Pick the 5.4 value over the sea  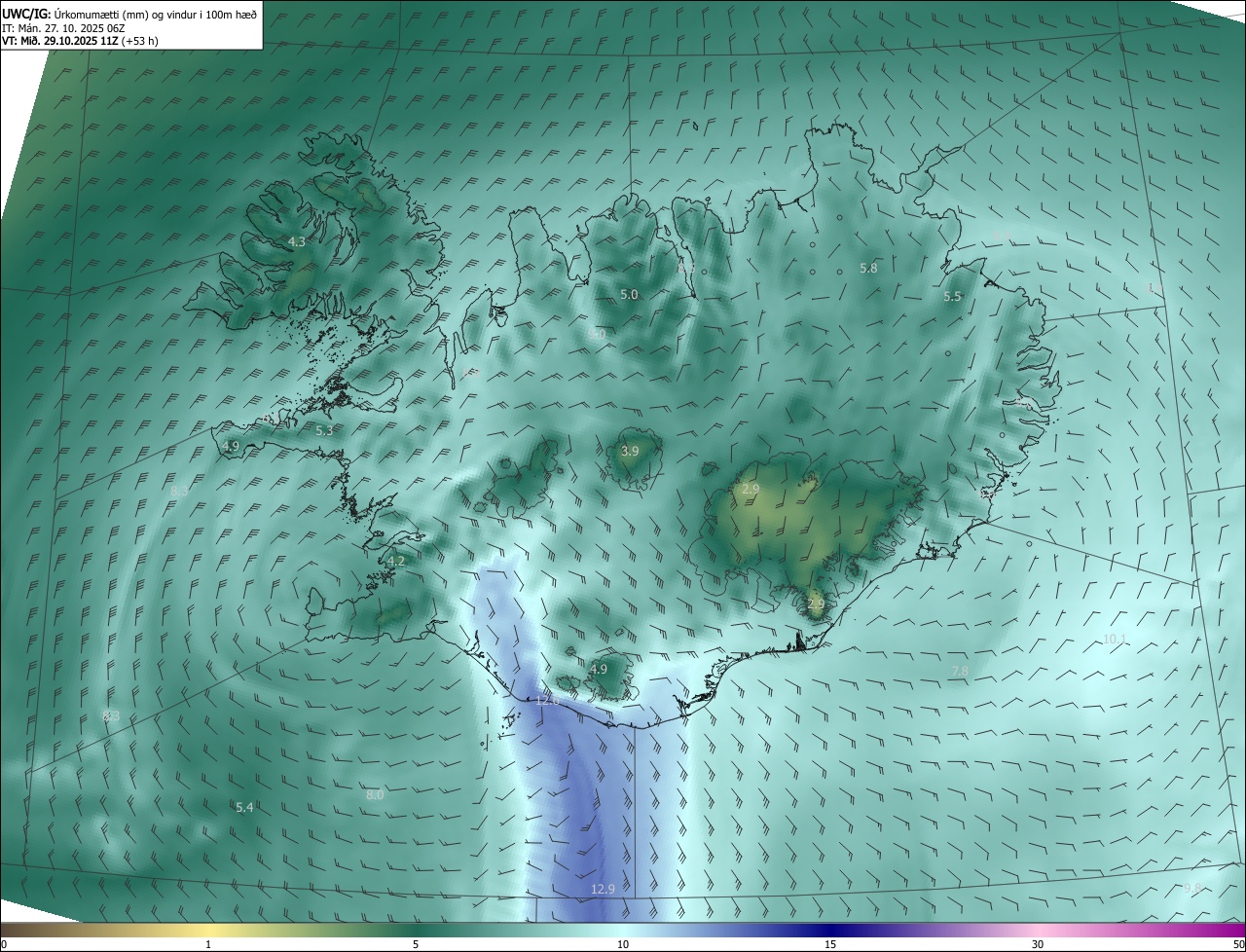[x=244, y=808]
